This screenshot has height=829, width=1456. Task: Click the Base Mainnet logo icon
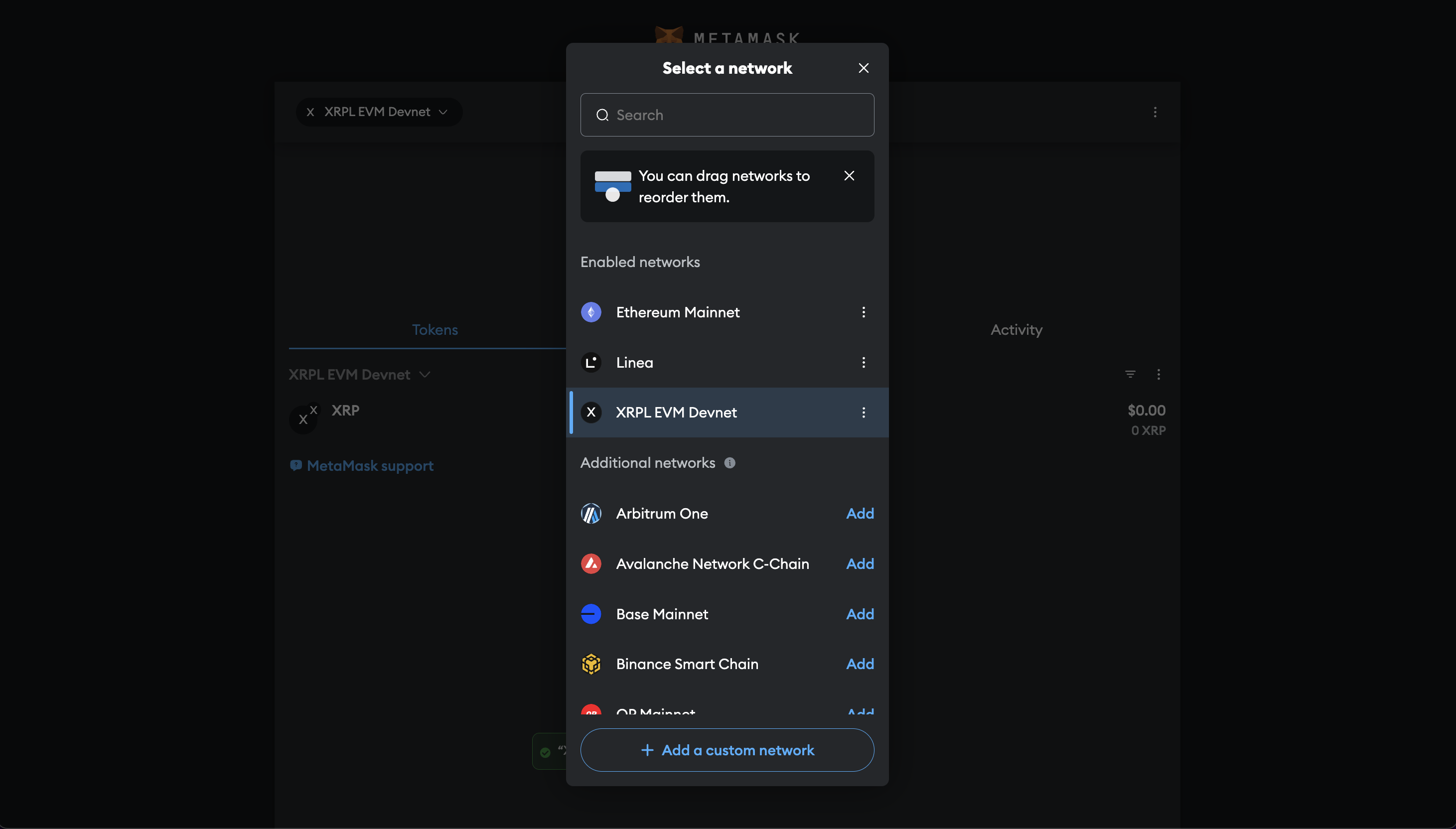[x=591, y=614]
